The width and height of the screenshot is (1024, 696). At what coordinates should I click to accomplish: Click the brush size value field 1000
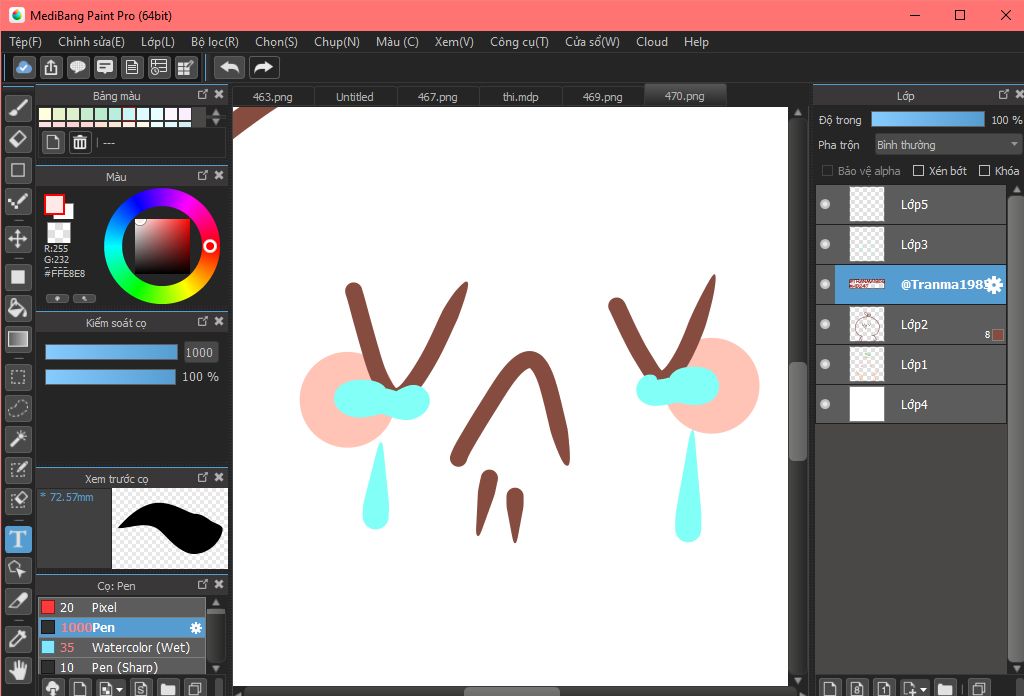(199, 353)
